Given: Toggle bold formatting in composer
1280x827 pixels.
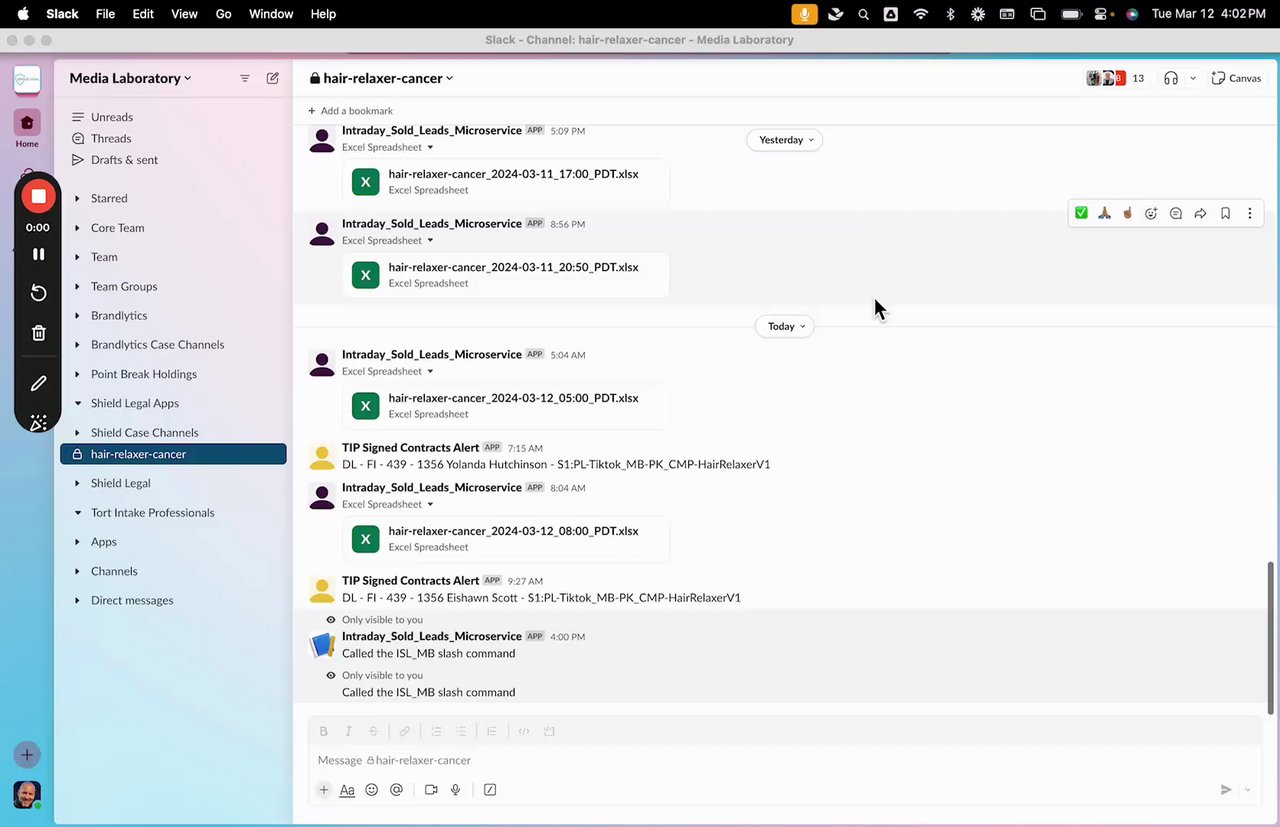Looking at the screenshot, I should 323,731.
